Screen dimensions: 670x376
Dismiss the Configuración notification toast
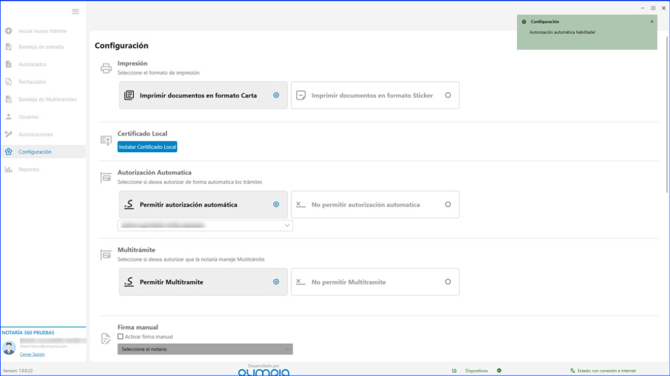click(652, 21)
